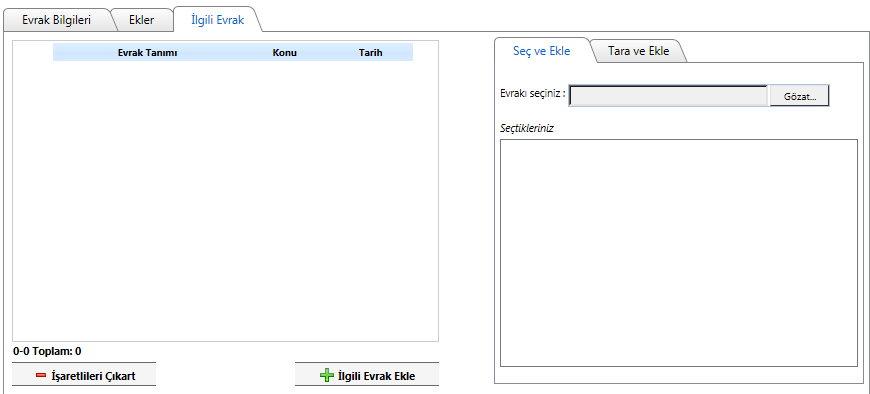870x394 pixels.
Task: Click the İlgili Evrak Ekle button
Action: pos(367,375)
